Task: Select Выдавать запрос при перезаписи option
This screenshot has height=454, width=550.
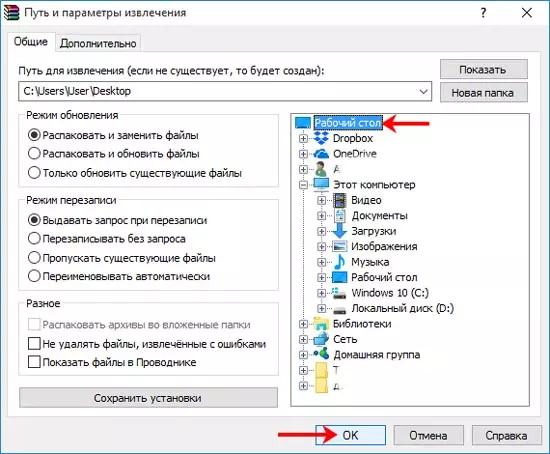Action: pos(117,220)
